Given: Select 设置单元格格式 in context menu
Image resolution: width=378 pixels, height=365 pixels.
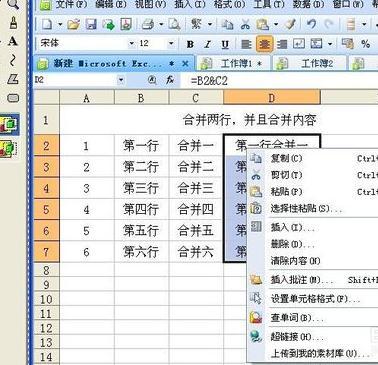Looking at the screenshot, I should pyautogui.click(x=315, y=298).
